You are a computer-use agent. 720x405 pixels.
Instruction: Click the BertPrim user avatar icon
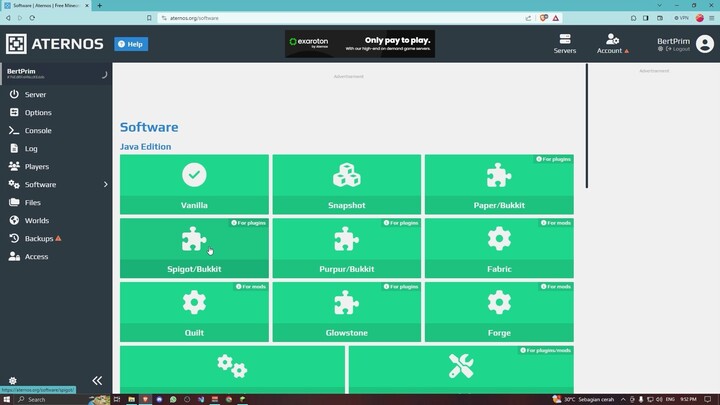pyautogui.click(x=705, y=44)
